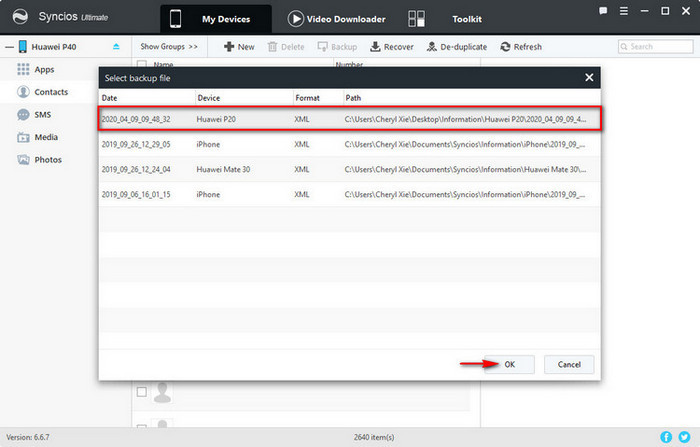
Task: Open the hamburger menu icon
Action: point(624,11)
